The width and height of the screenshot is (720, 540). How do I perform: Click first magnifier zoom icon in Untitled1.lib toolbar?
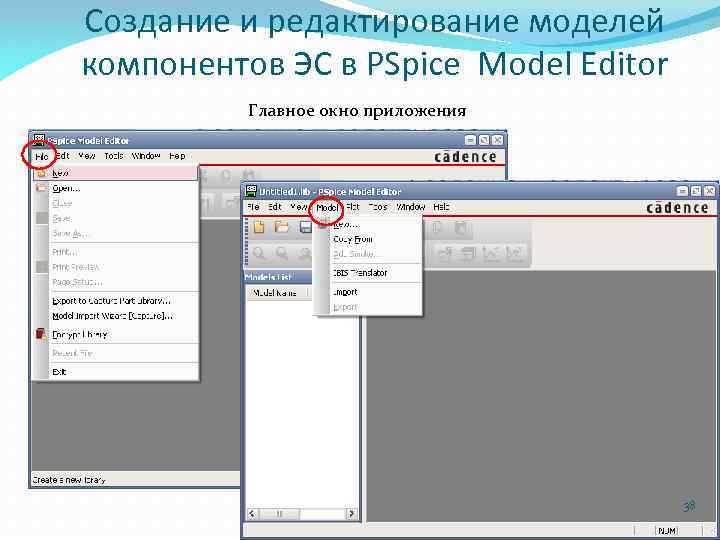[259, 253]
